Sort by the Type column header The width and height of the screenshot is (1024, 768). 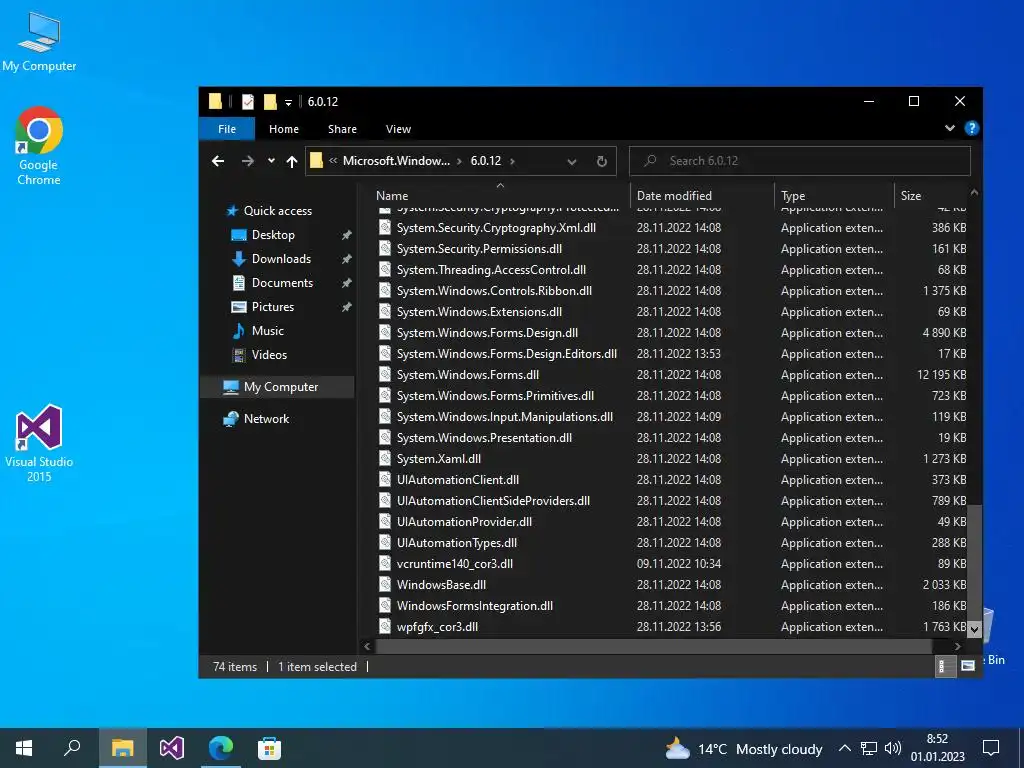pyautogui.click(x=835, y=195)
